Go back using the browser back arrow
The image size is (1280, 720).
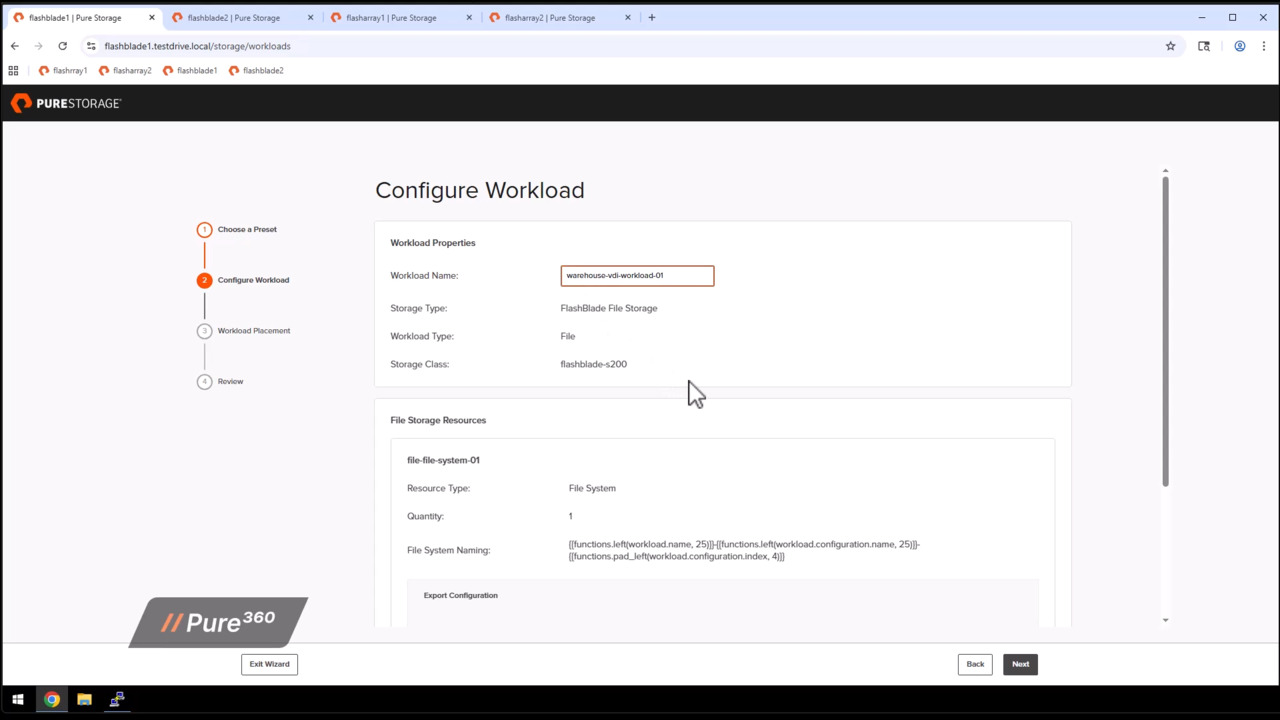[x=15, y=46]
